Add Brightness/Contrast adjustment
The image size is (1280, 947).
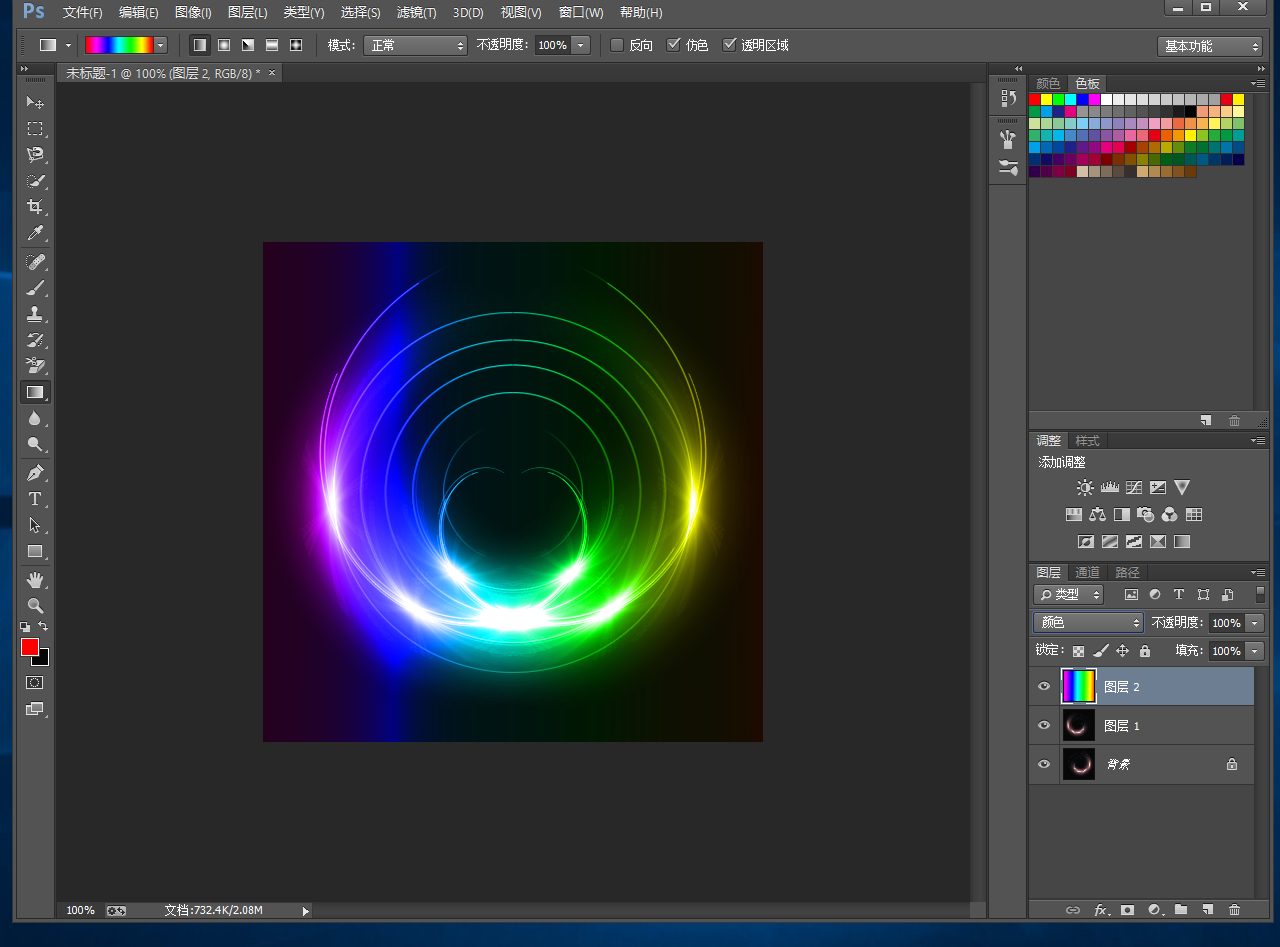(1085, 488)
